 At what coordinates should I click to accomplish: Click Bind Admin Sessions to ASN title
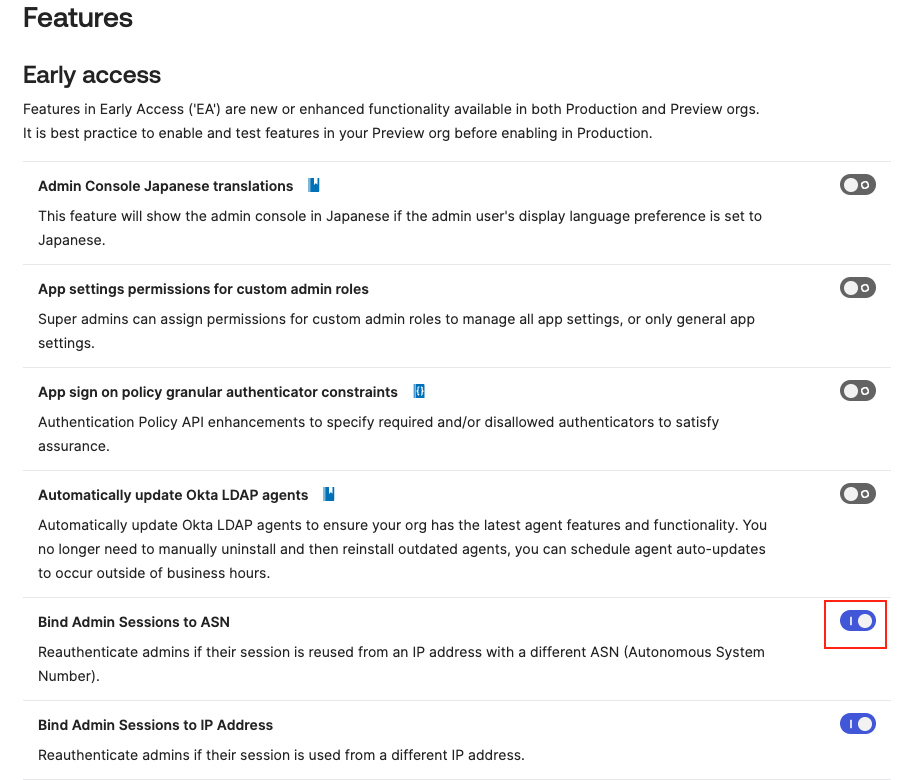coord(134,622)
